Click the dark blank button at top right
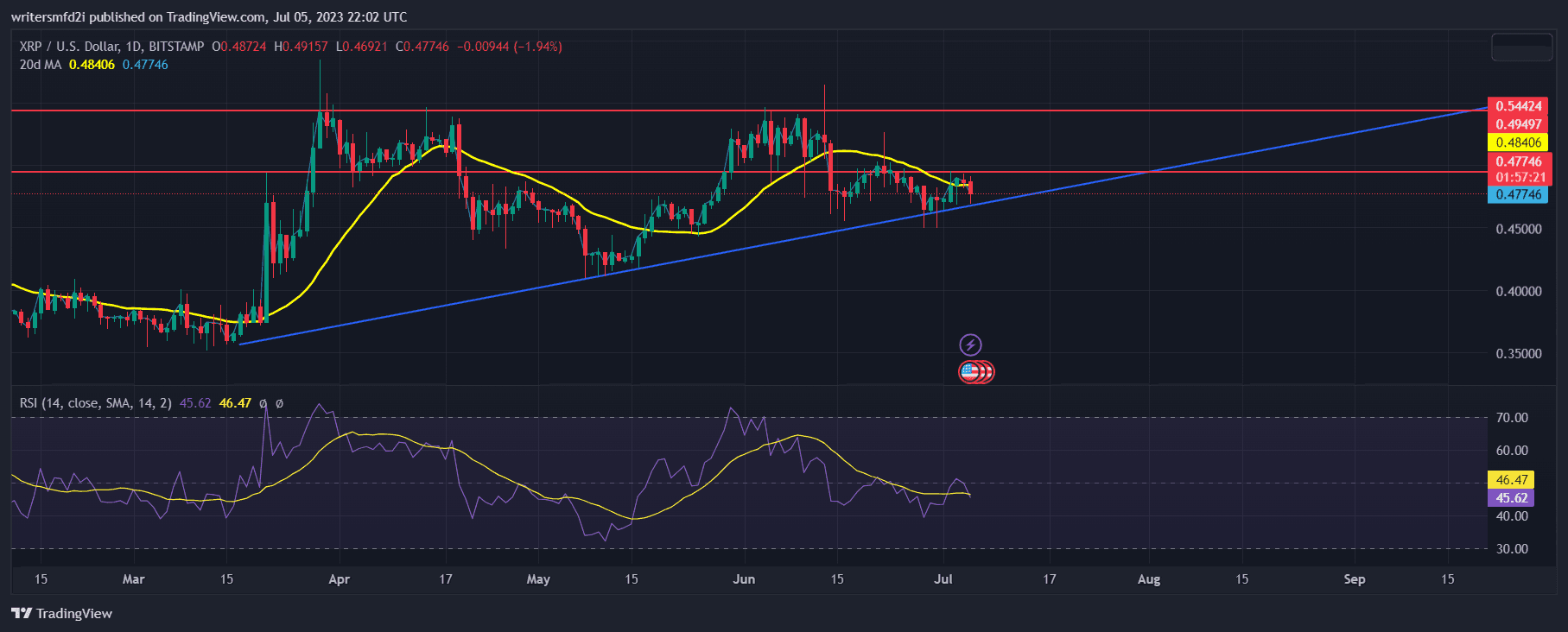 (x=1521, y=47)
